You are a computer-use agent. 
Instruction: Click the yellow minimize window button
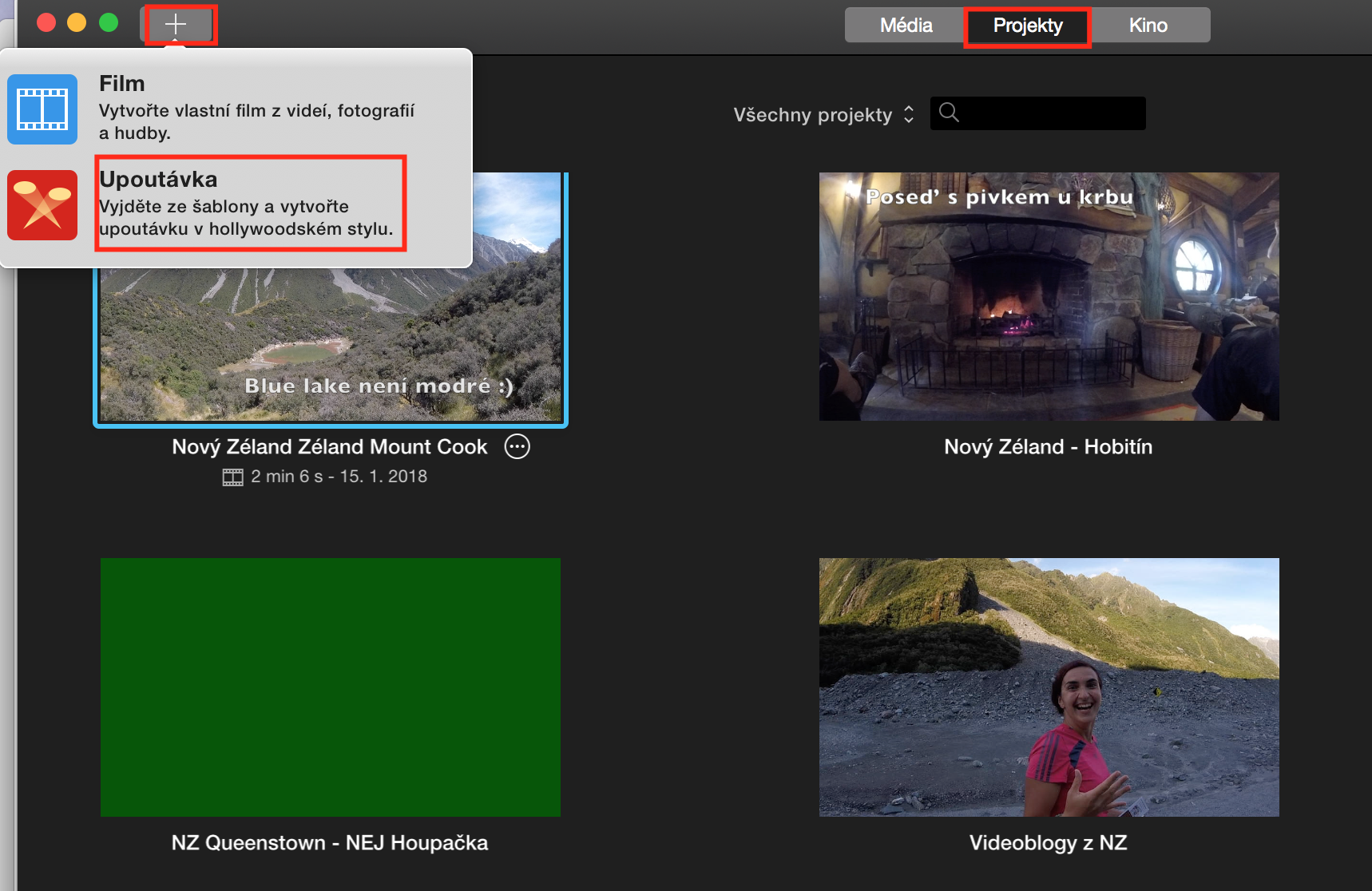click(x=77, y=23)
